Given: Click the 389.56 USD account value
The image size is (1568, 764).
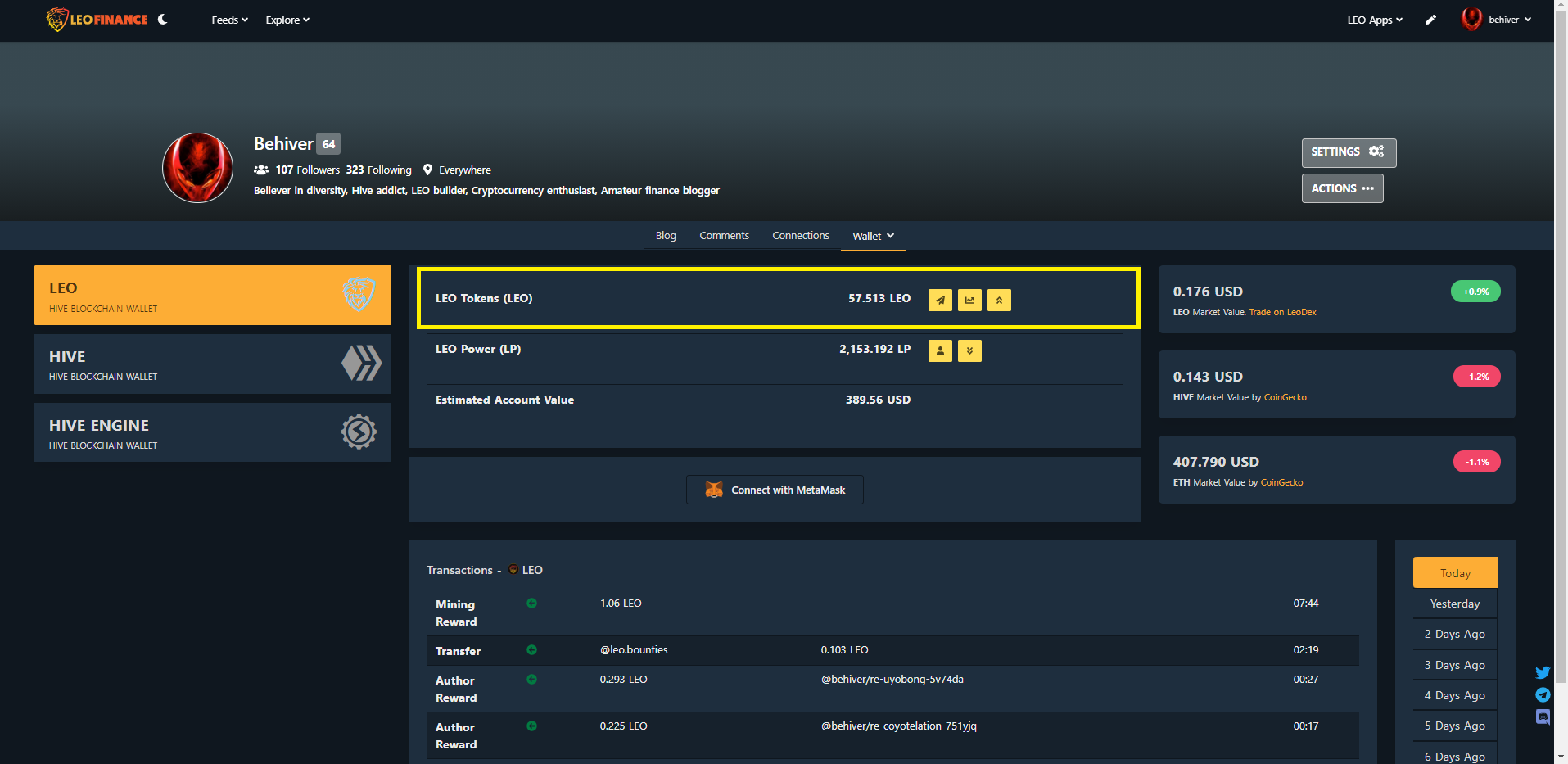Looking at the screenshot, I should click(878, 400).
